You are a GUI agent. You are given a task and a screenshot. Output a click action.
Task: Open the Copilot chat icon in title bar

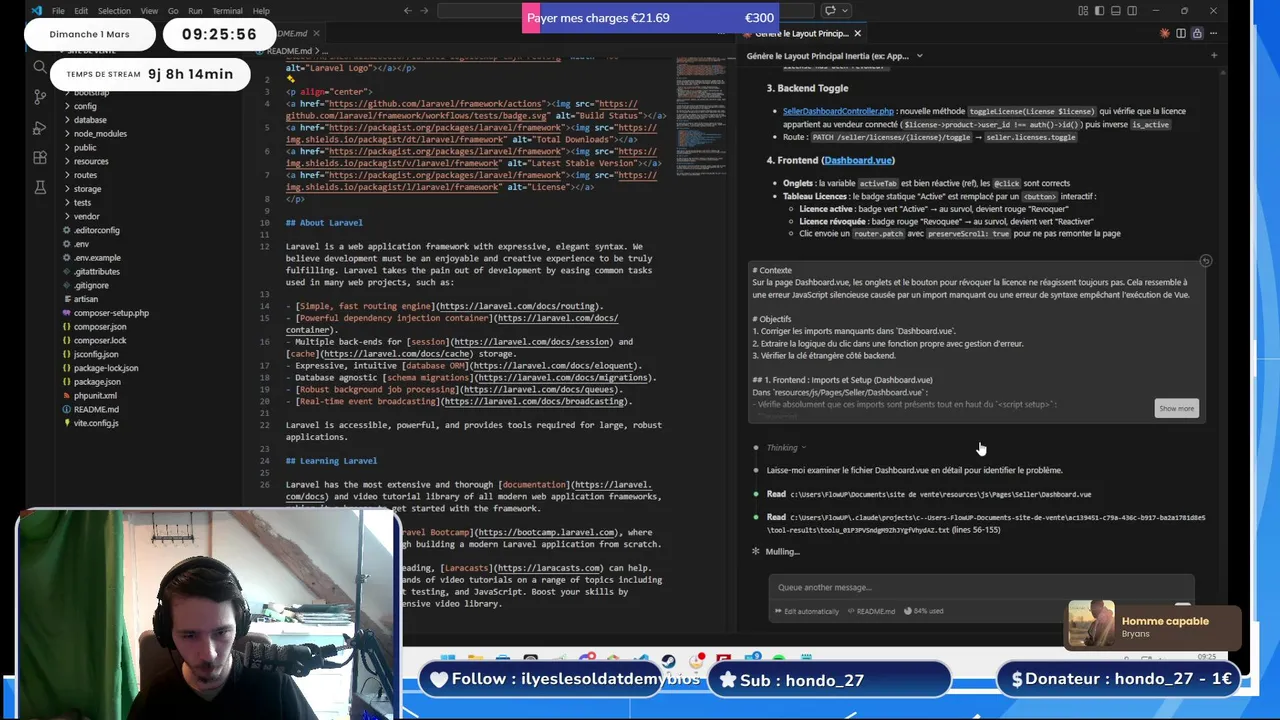(829, 11)
